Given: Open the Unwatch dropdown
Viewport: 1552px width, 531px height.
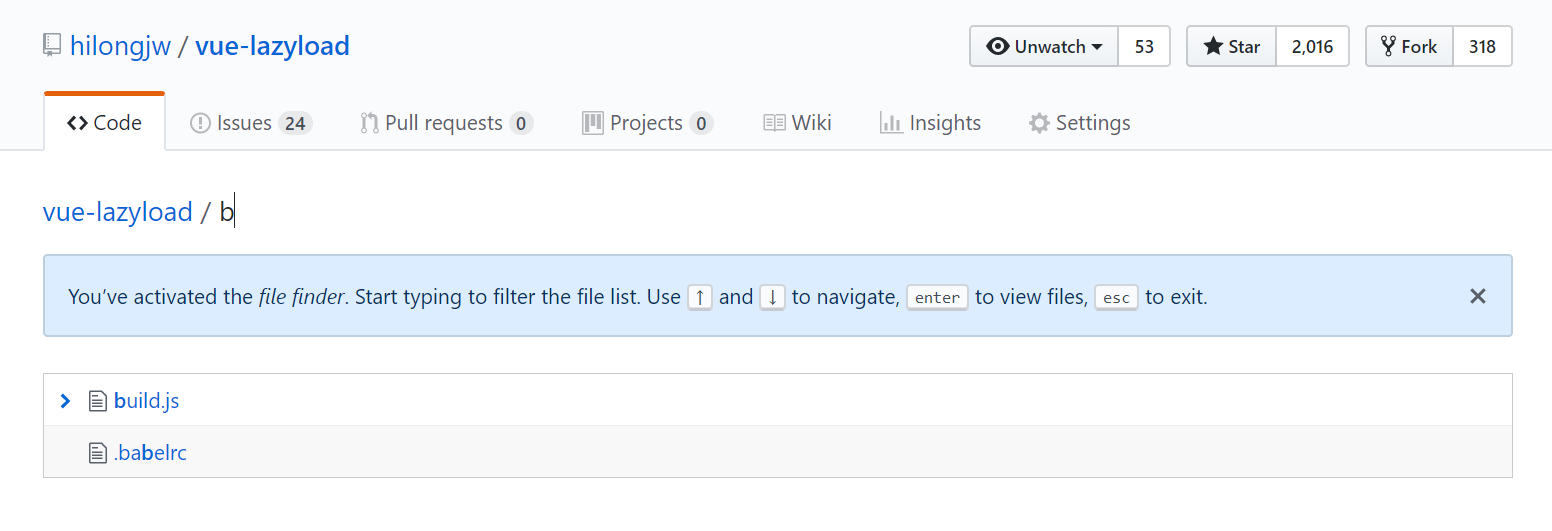Looking at the screenshot, I should pos(1044,46).
